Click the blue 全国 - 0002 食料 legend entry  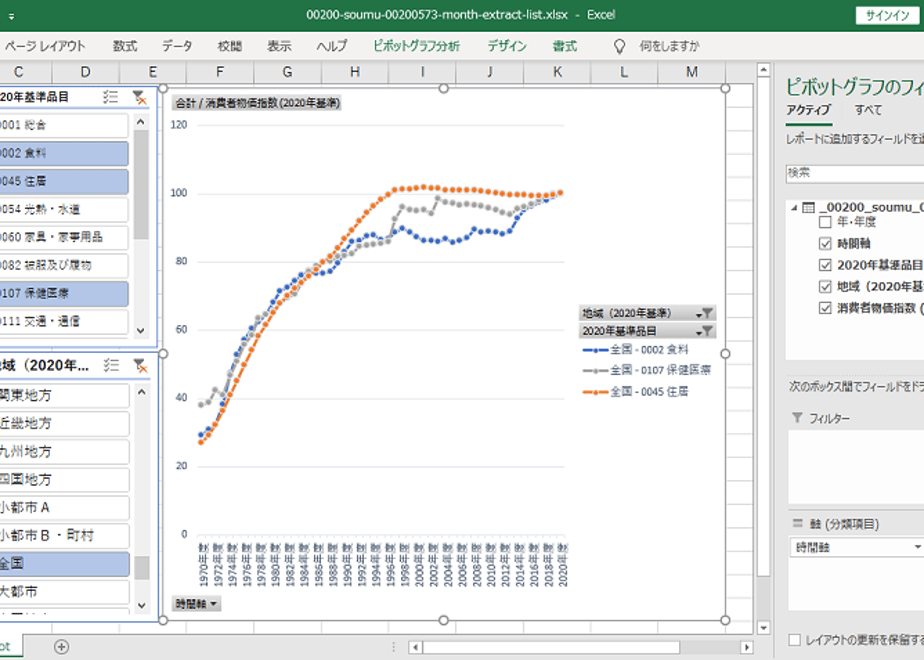pyautogui.click(x=635, y=349)
